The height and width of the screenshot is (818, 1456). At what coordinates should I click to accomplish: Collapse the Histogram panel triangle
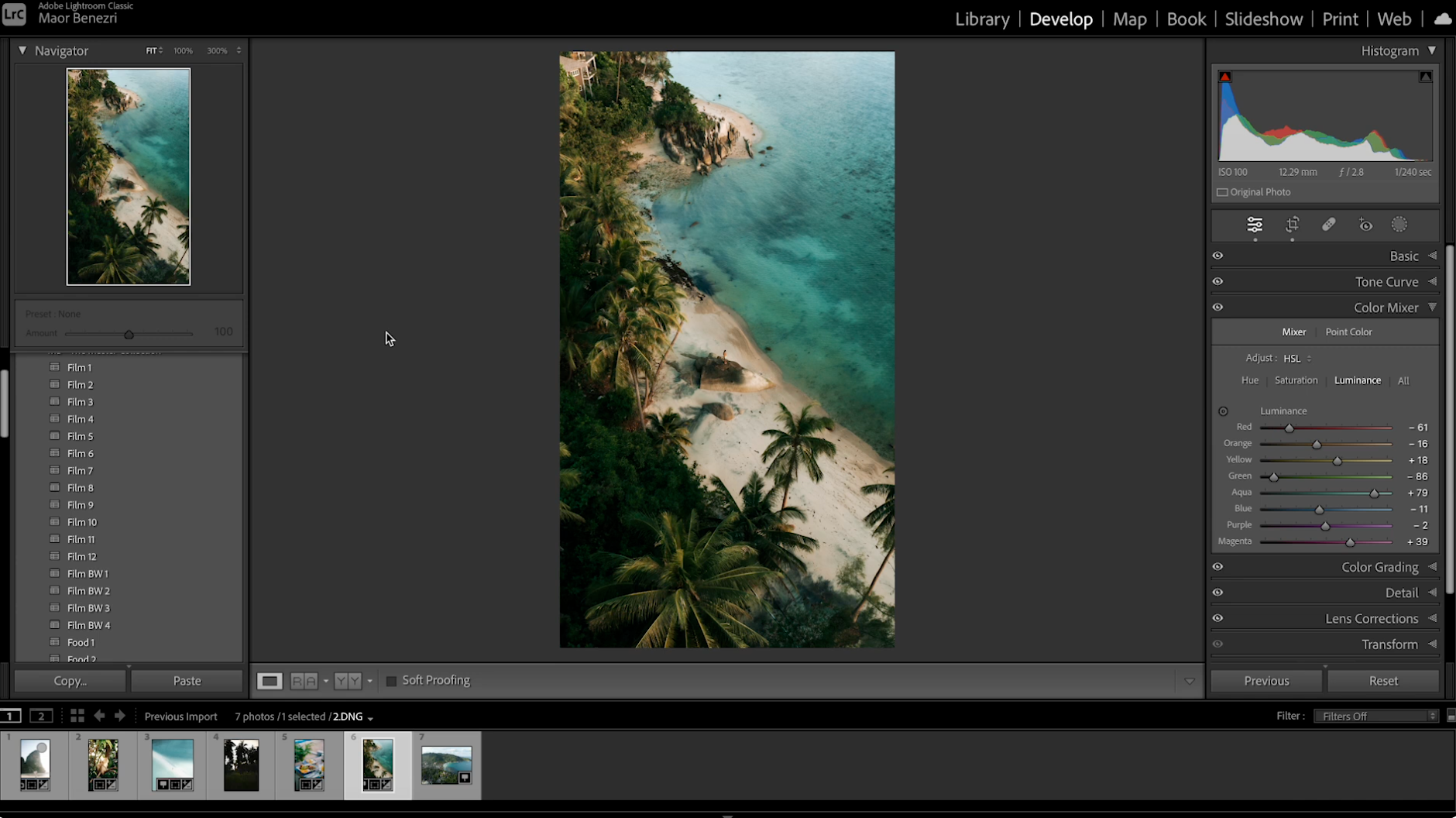pyautogui.click(x=1432, y=50)
